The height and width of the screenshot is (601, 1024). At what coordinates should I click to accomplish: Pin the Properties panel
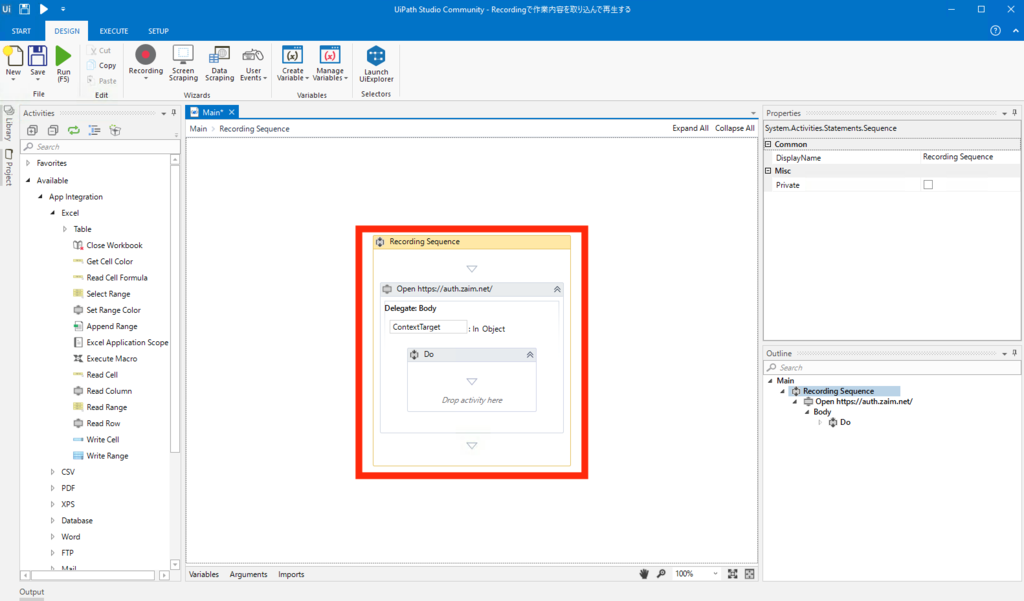click(1014, 113)
